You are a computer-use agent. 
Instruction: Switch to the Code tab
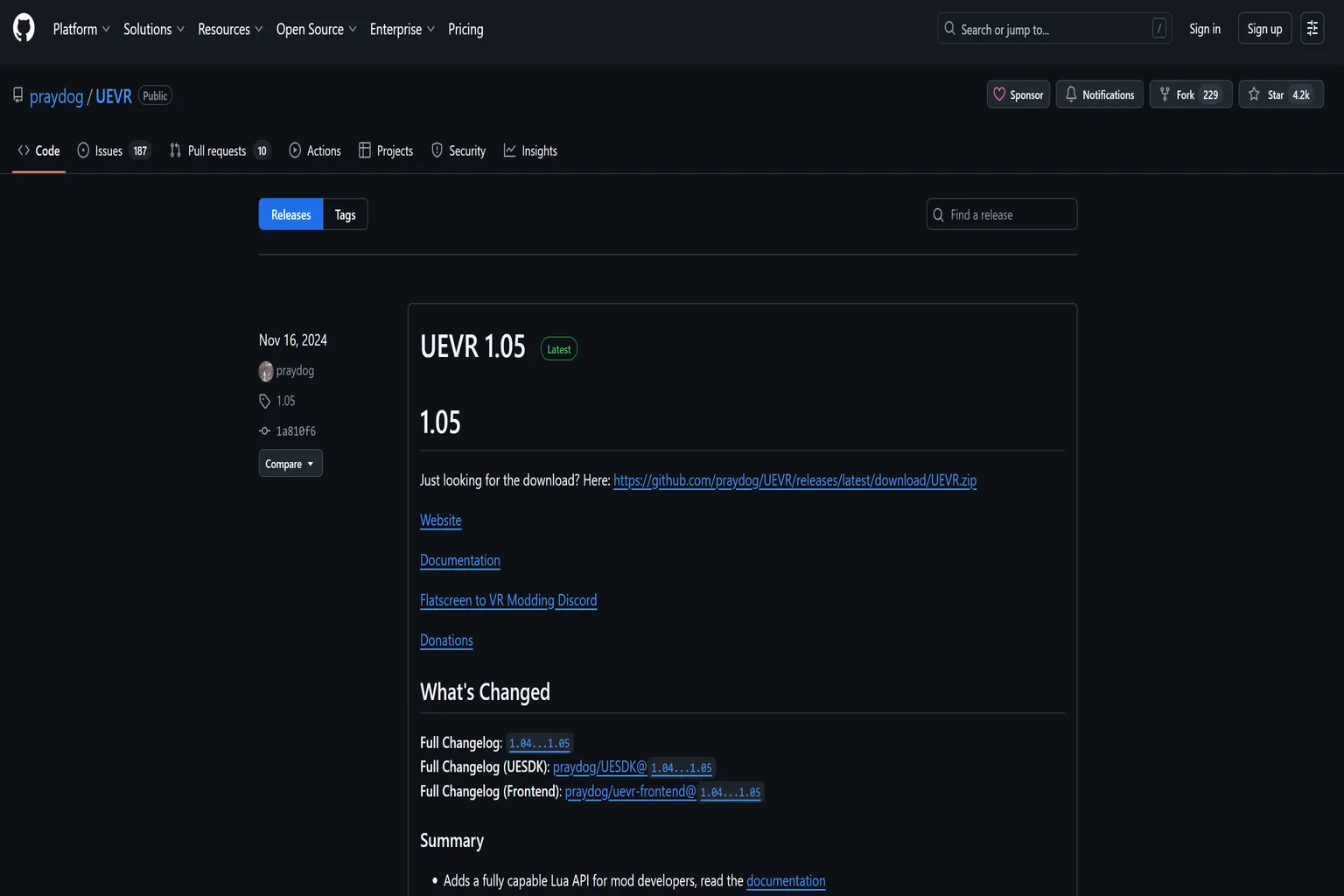(x=39, y=150)
